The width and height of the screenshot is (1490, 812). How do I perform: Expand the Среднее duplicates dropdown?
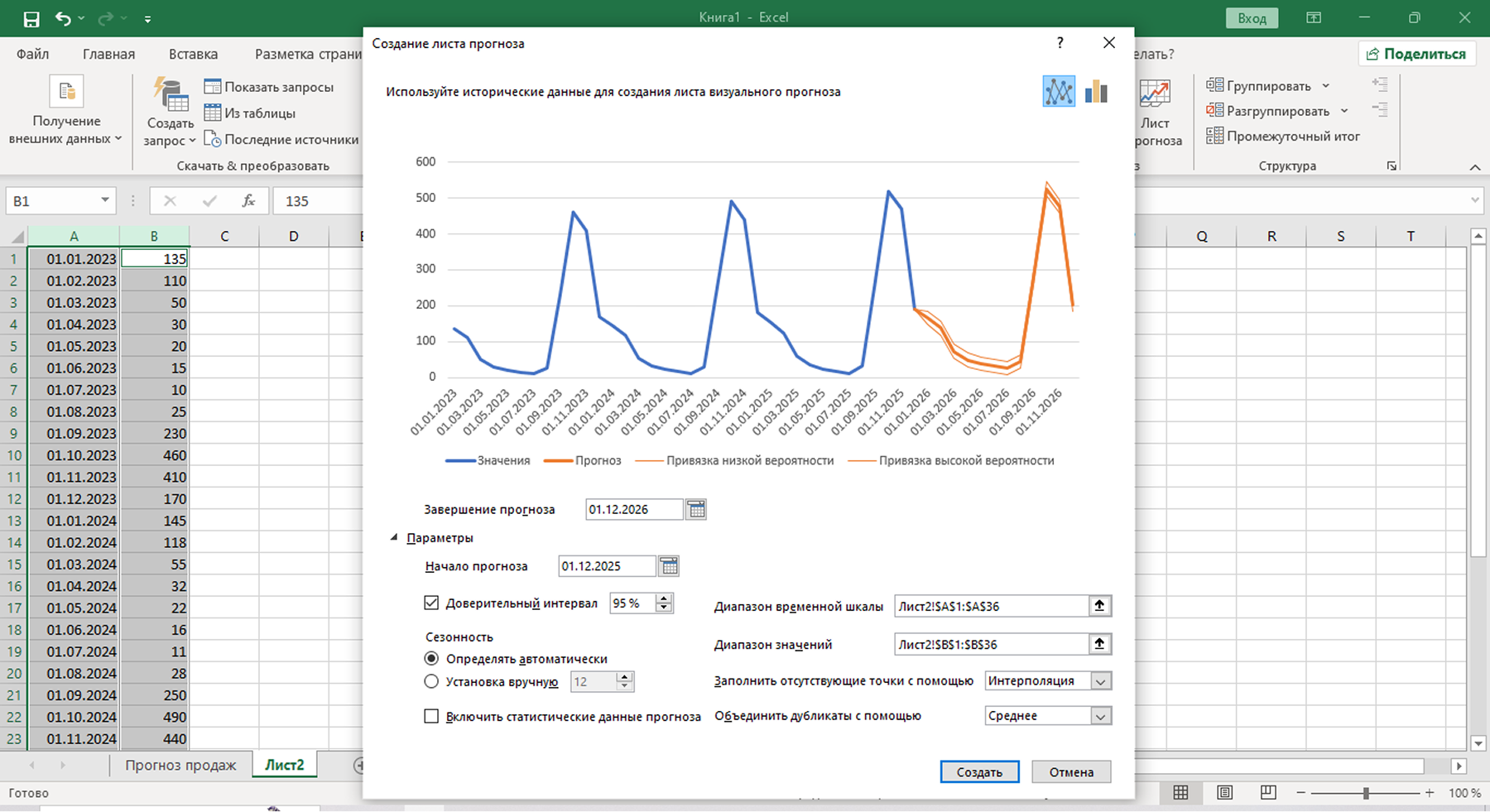coord(1100,716)
